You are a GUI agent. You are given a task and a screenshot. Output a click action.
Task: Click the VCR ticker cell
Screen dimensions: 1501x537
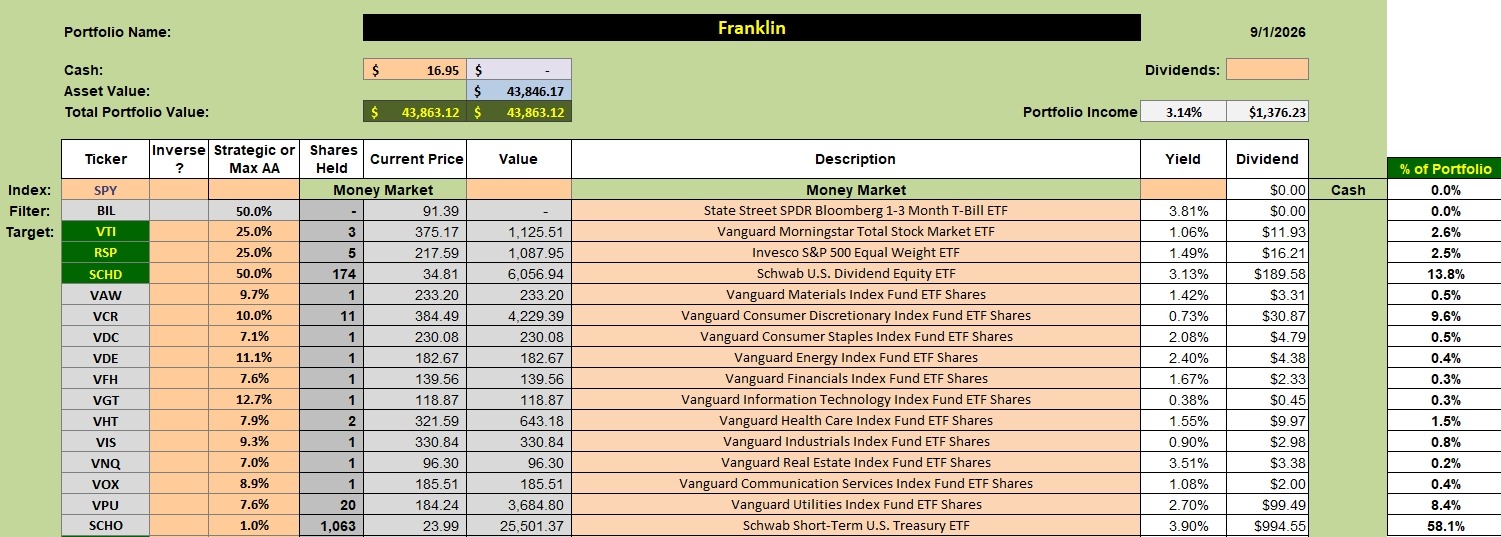(105, 316)
